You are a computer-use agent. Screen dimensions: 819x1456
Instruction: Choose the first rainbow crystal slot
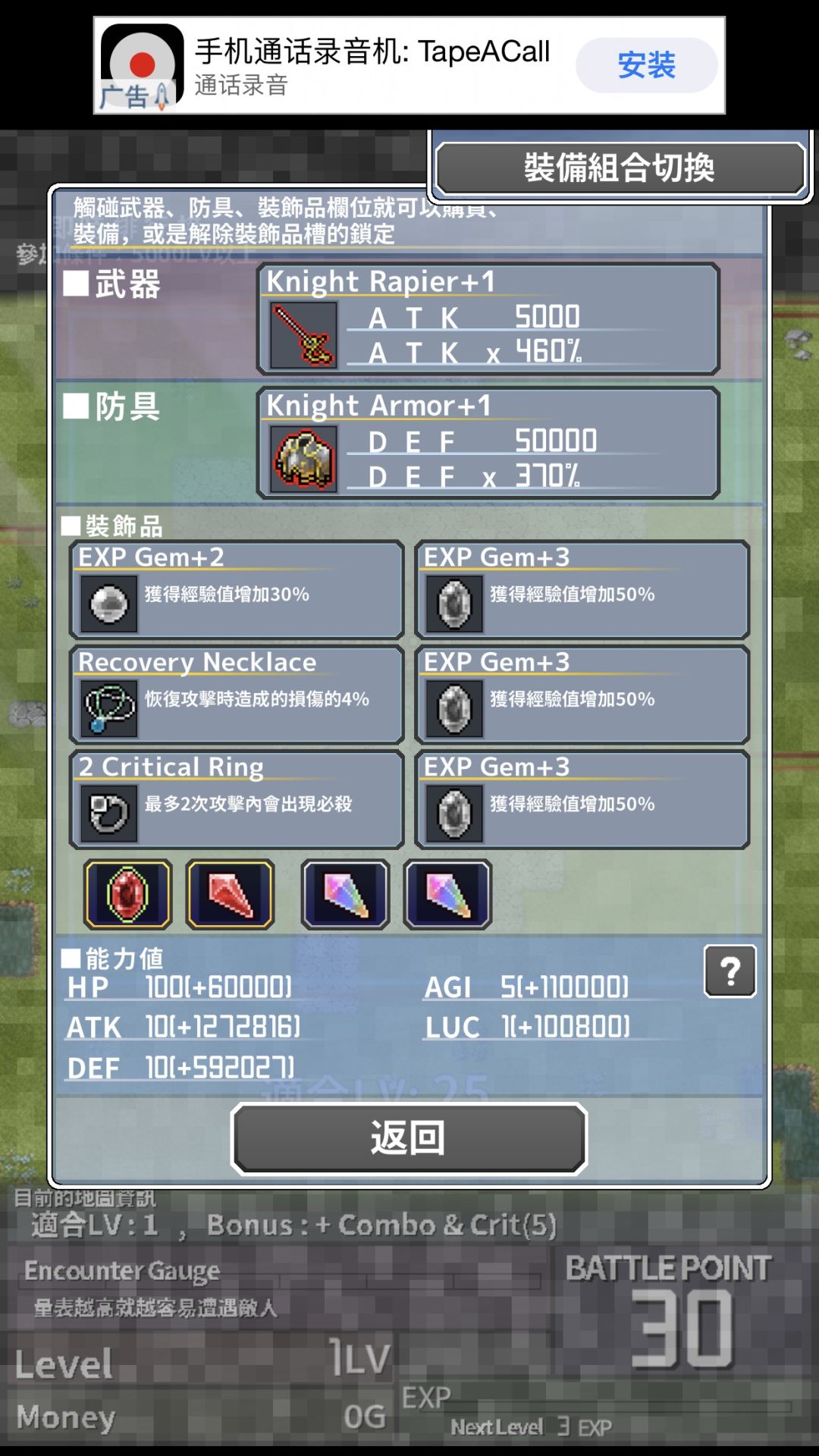pos(346,894)
